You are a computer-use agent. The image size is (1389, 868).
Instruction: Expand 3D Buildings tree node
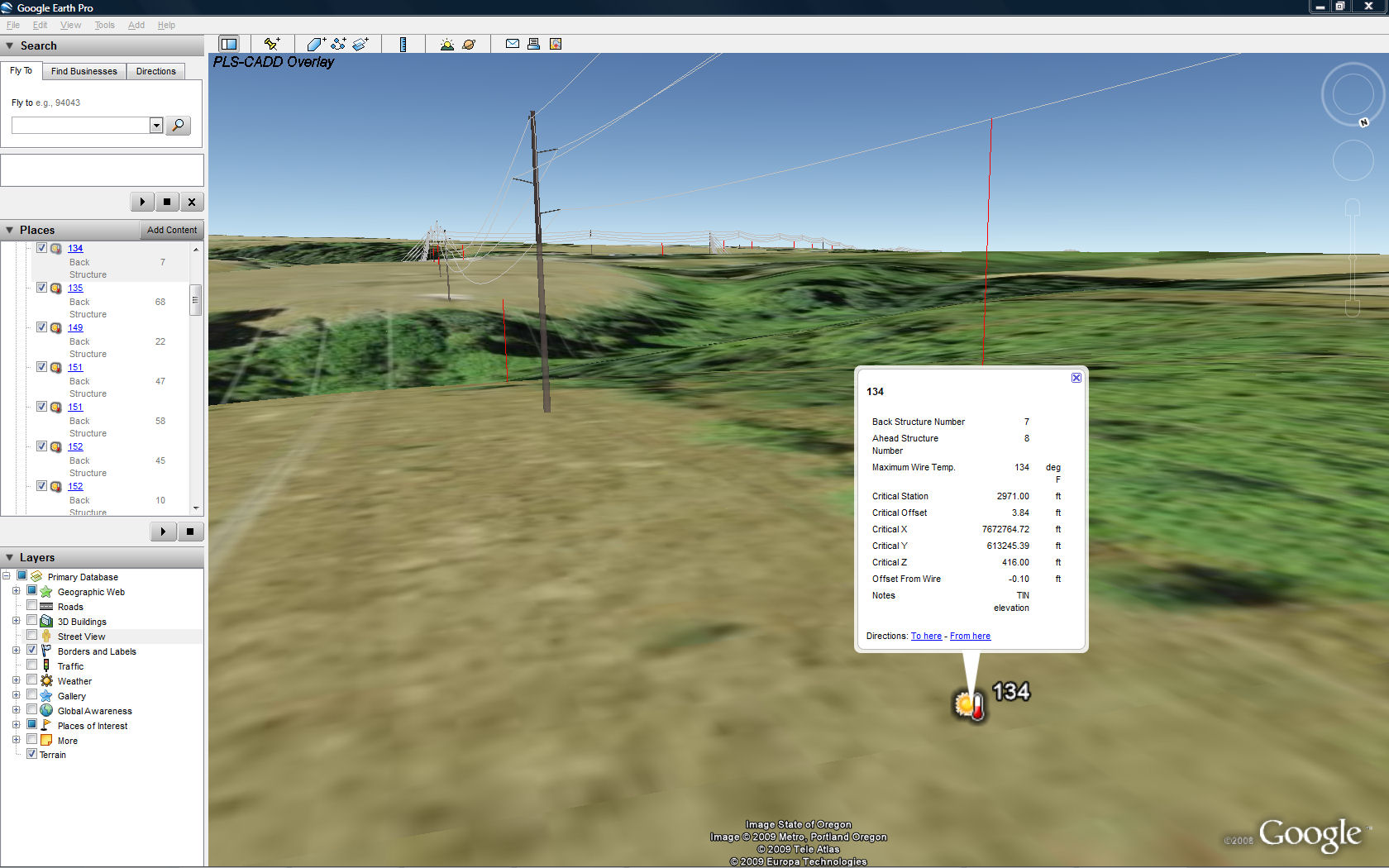click(x=16, y=621)
